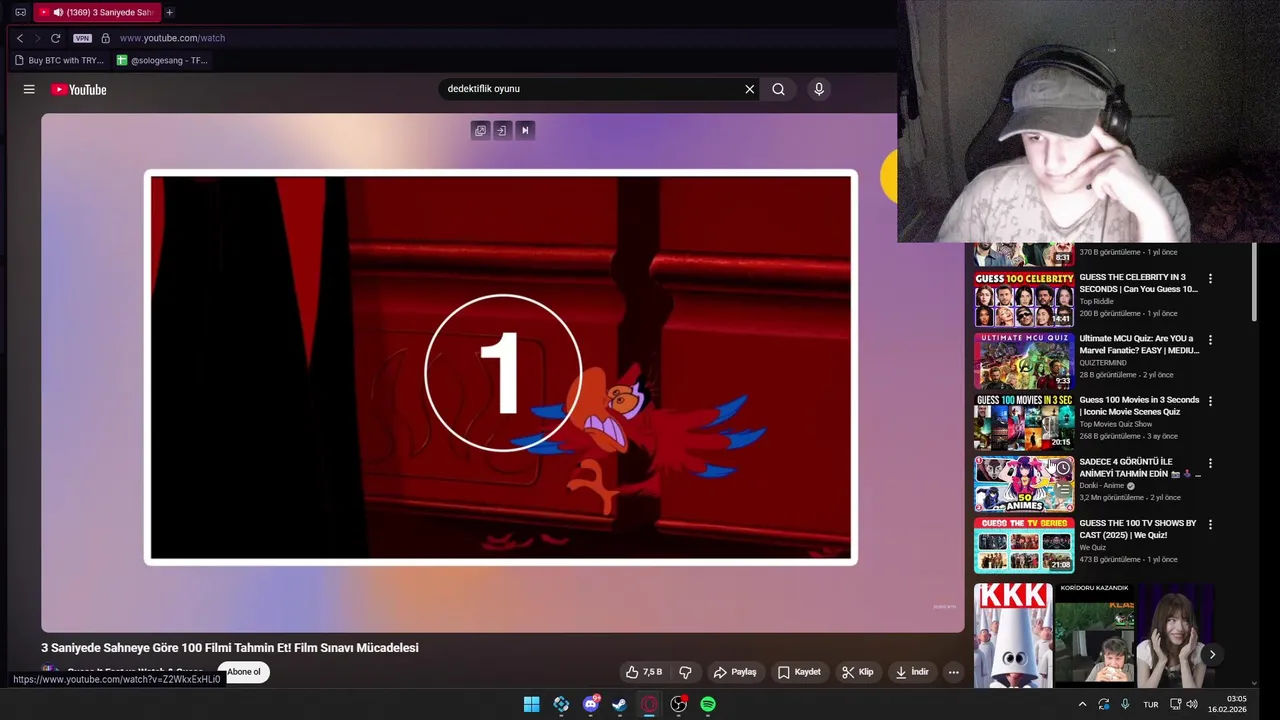Open 'GUESS THE 100 TV SHOWS BY CAST' thumbnail
1280x720 pixels.
[1024, 545]
